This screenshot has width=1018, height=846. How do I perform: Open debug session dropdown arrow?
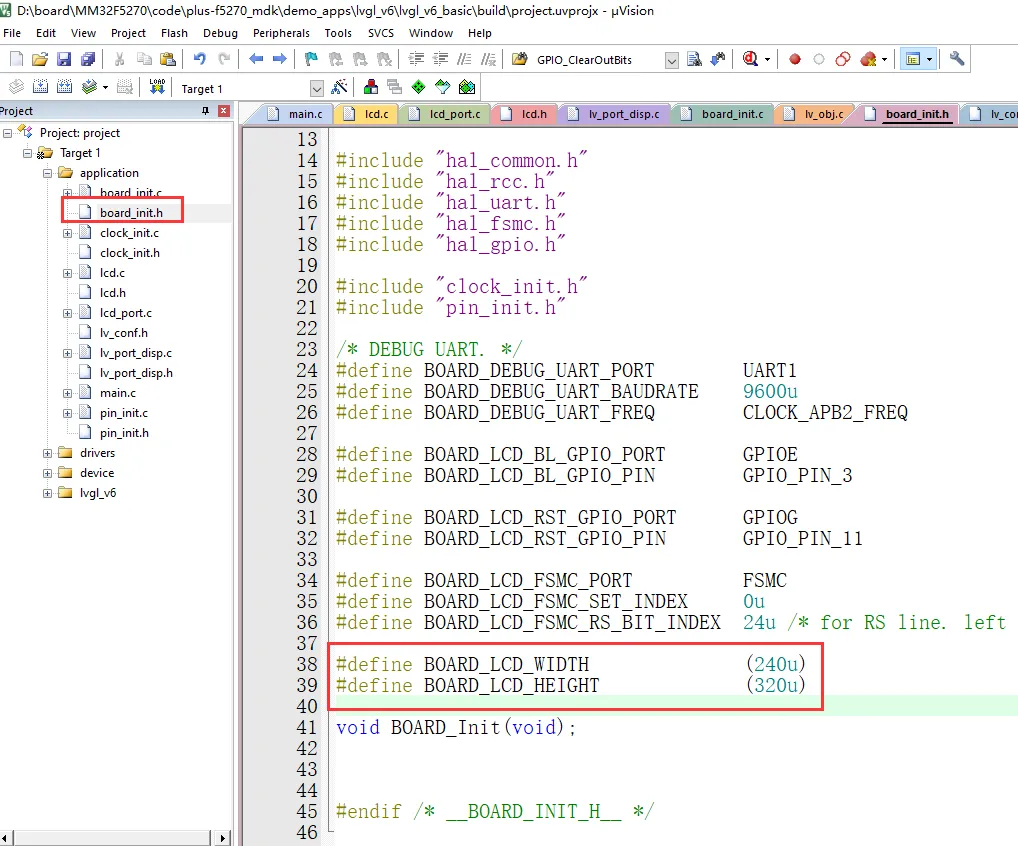[x=767, y=60]
